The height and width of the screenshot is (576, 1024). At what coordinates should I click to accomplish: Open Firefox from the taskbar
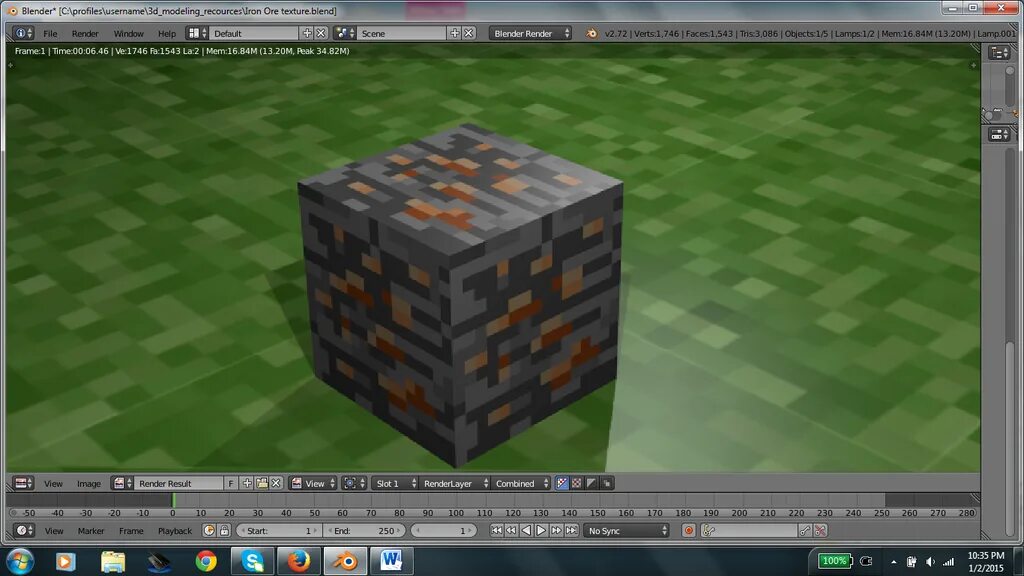click(298, 561)
